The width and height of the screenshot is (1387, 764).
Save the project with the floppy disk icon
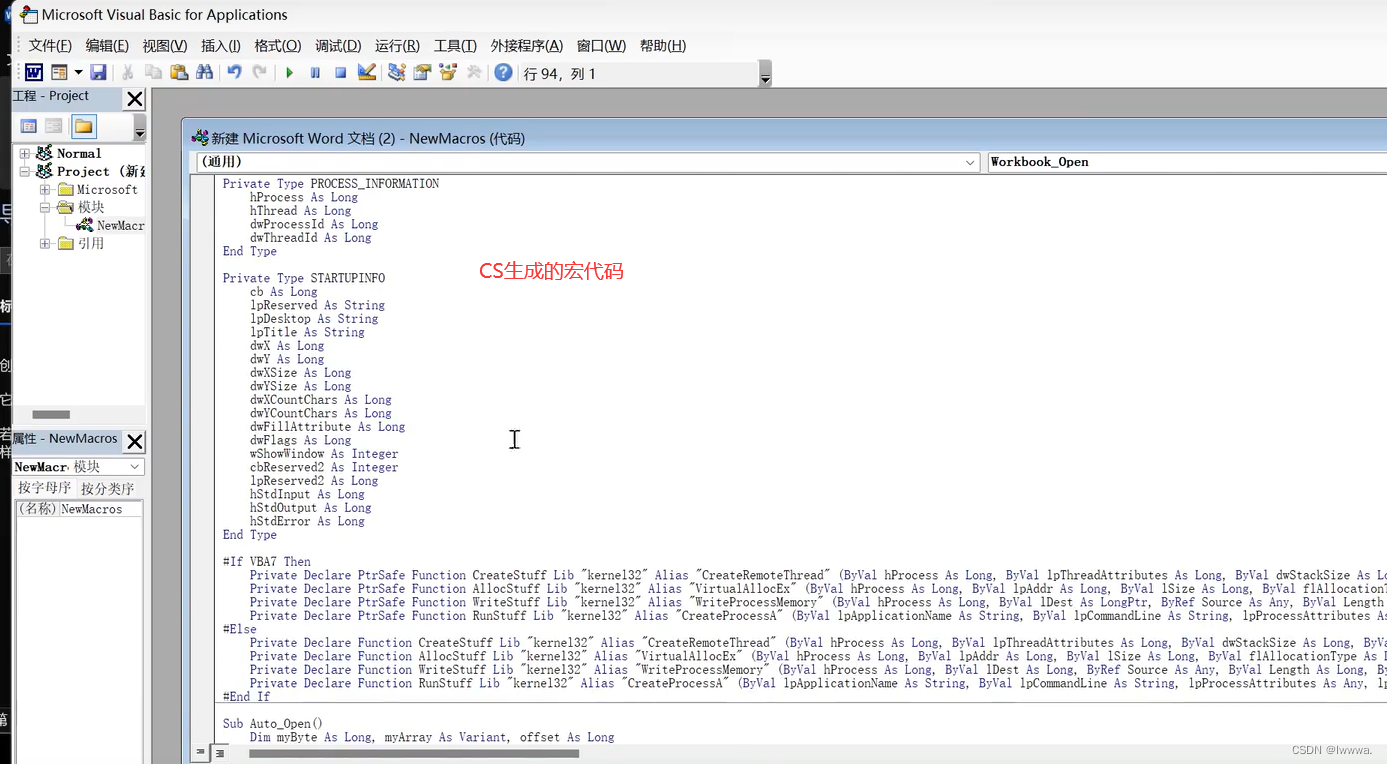coord(98,72)
